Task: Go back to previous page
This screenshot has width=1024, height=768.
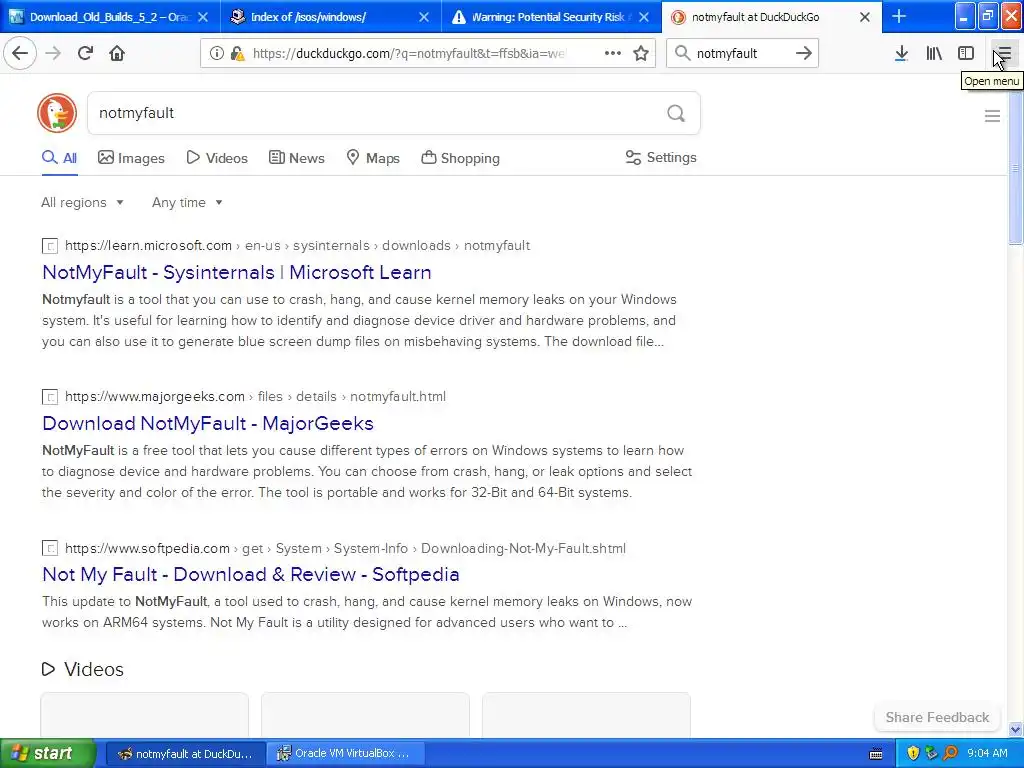Action: pos(20,53)
